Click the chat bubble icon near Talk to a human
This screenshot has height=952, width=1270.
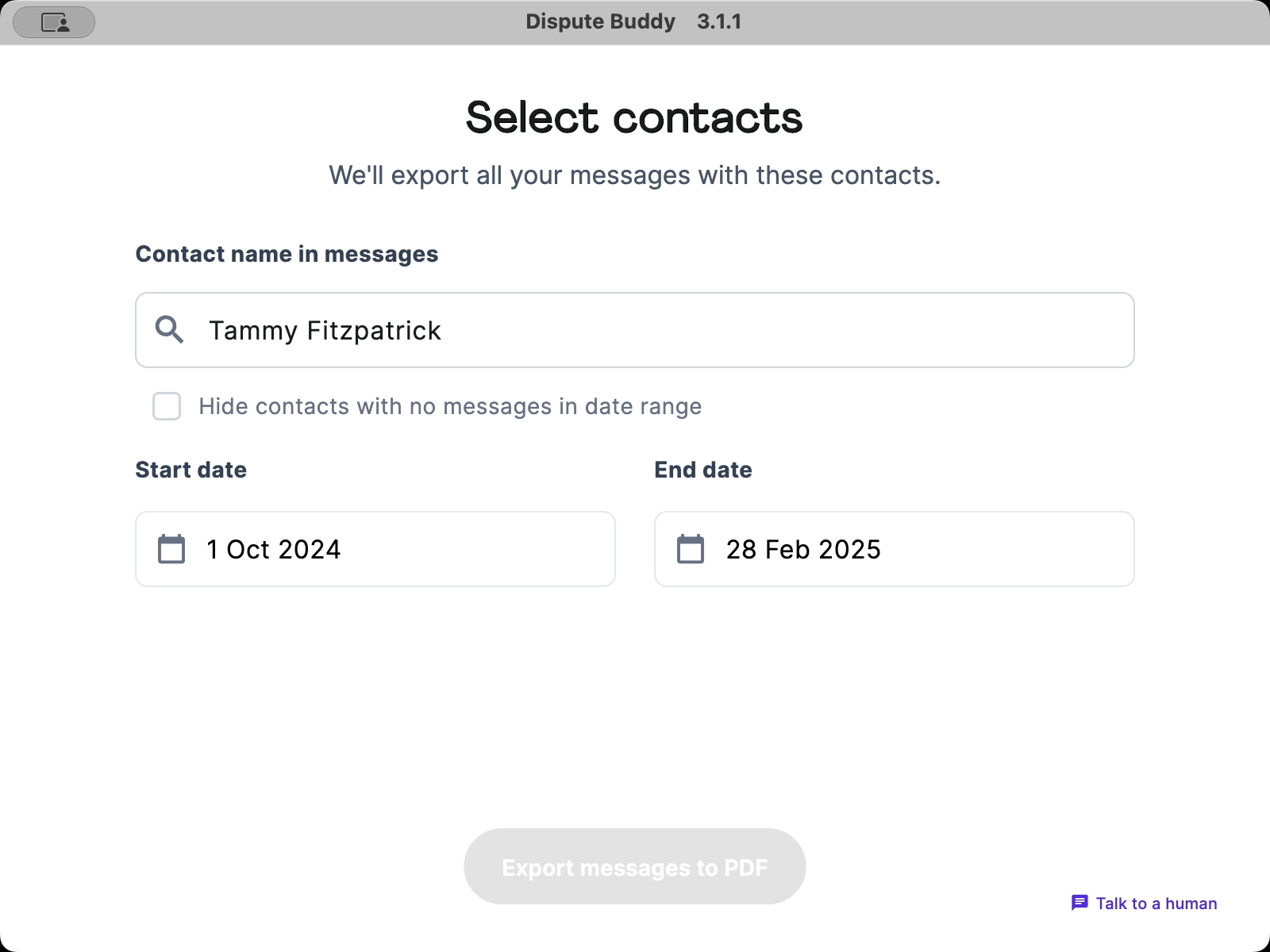1080,903
